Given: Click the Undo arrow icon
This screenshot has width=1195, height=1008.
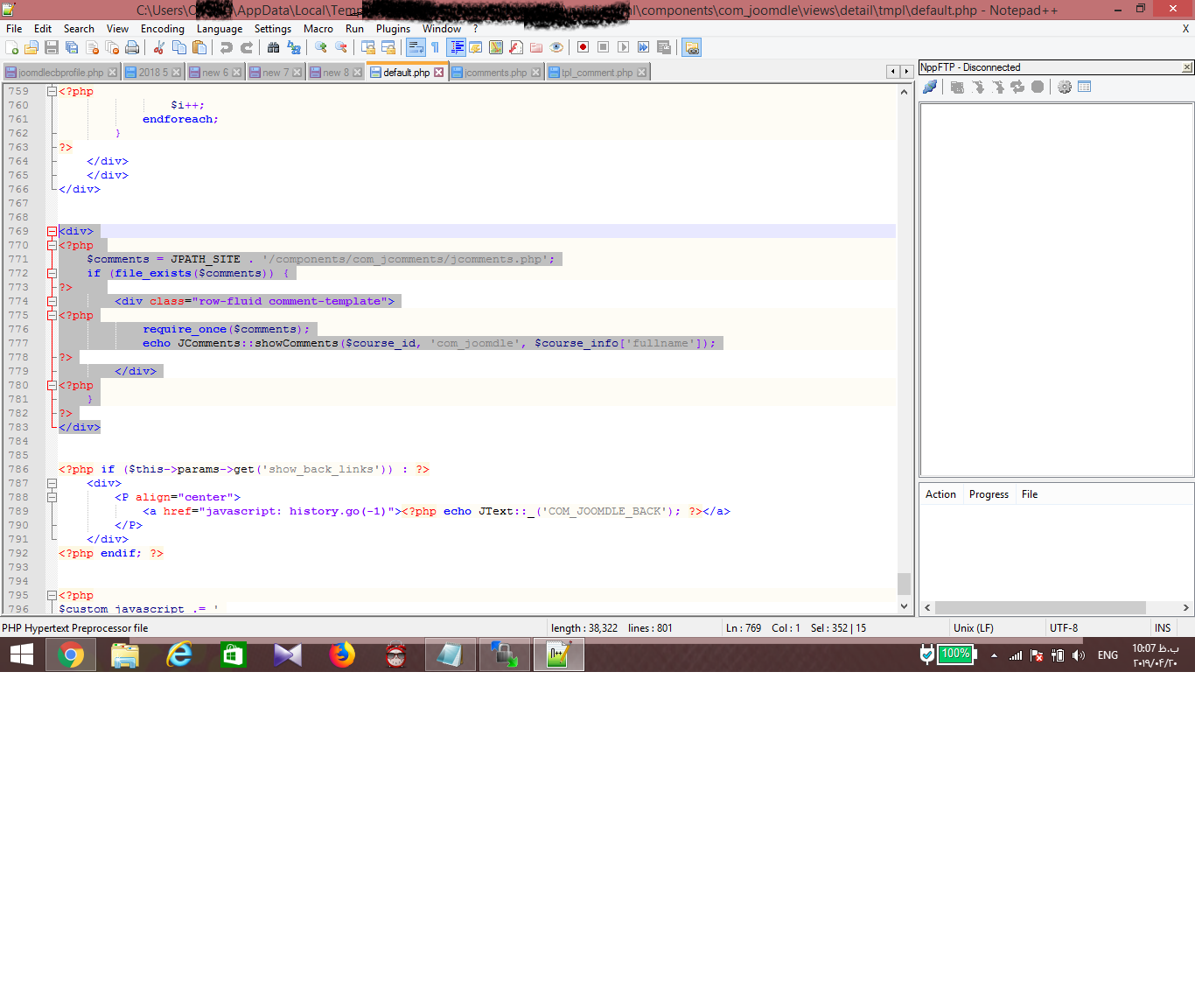Looking at the screenshot, I should coord(227,47).
